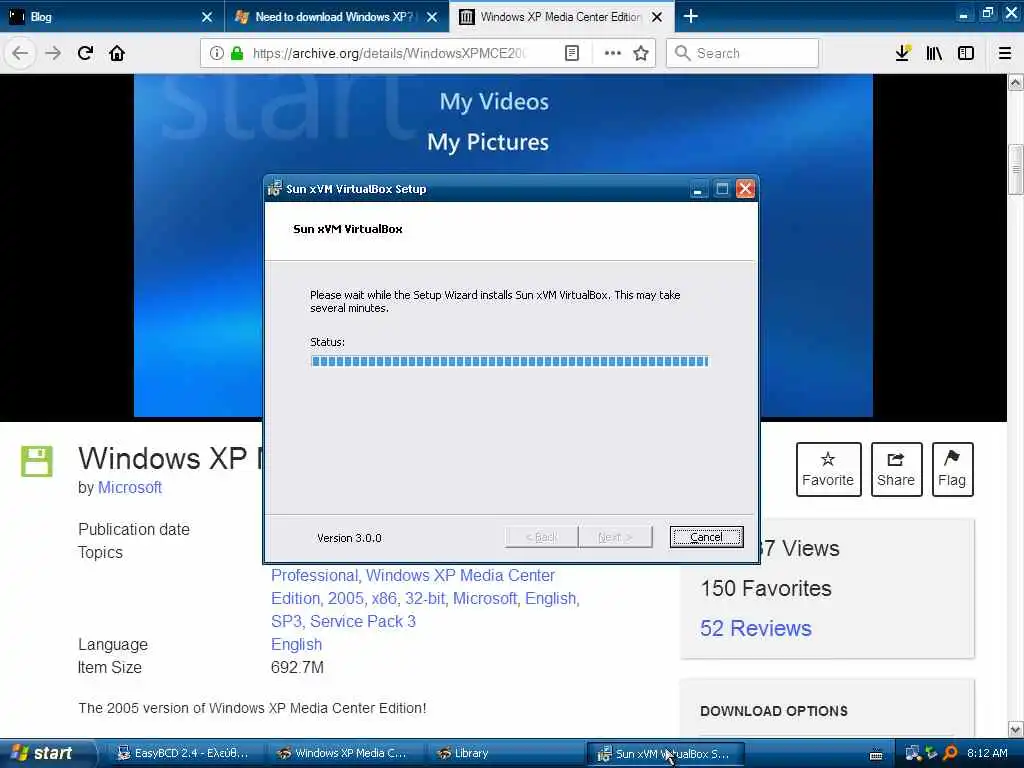Screen dimensions: 1024x768
Task: Bookmark this page with the star
Action: [x=641, y=53]
